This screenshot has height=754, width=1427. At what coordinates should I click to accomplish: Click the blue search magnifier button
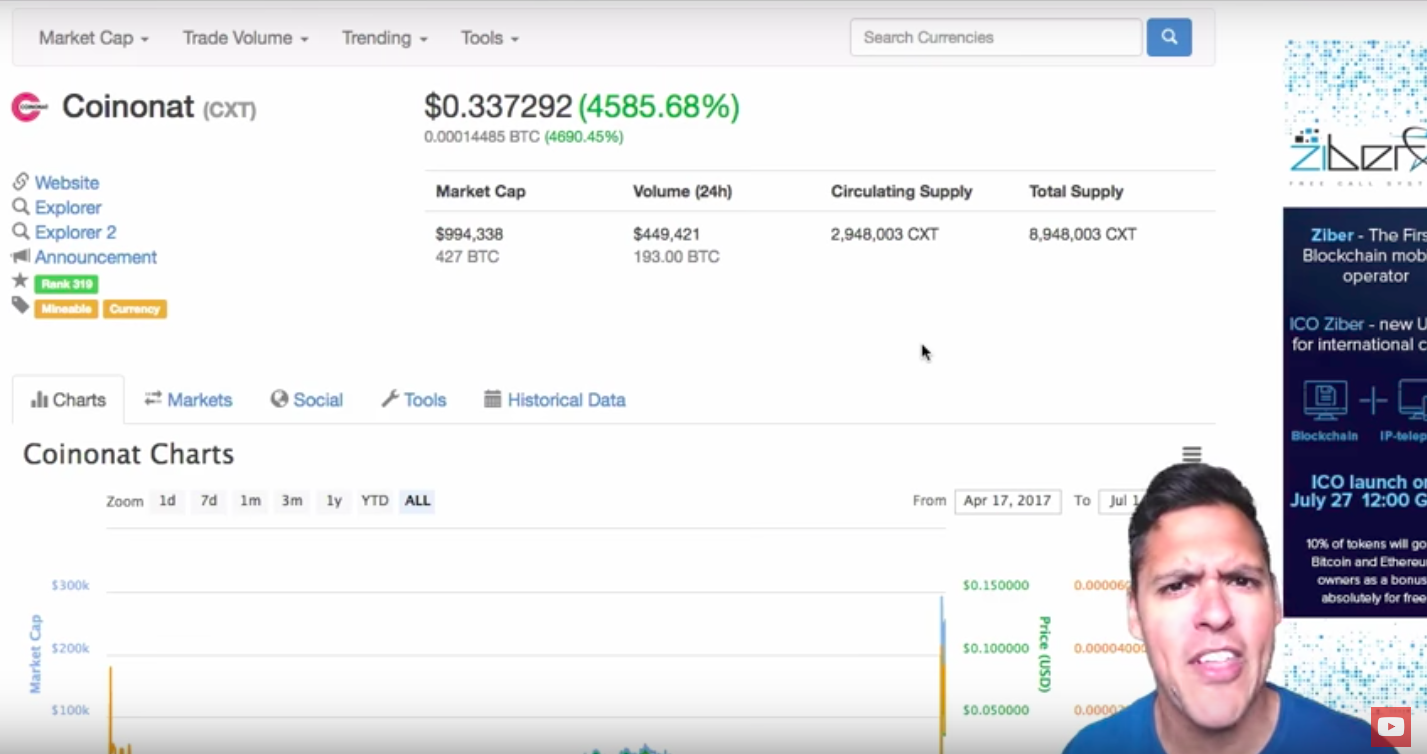click(1169, 38)
